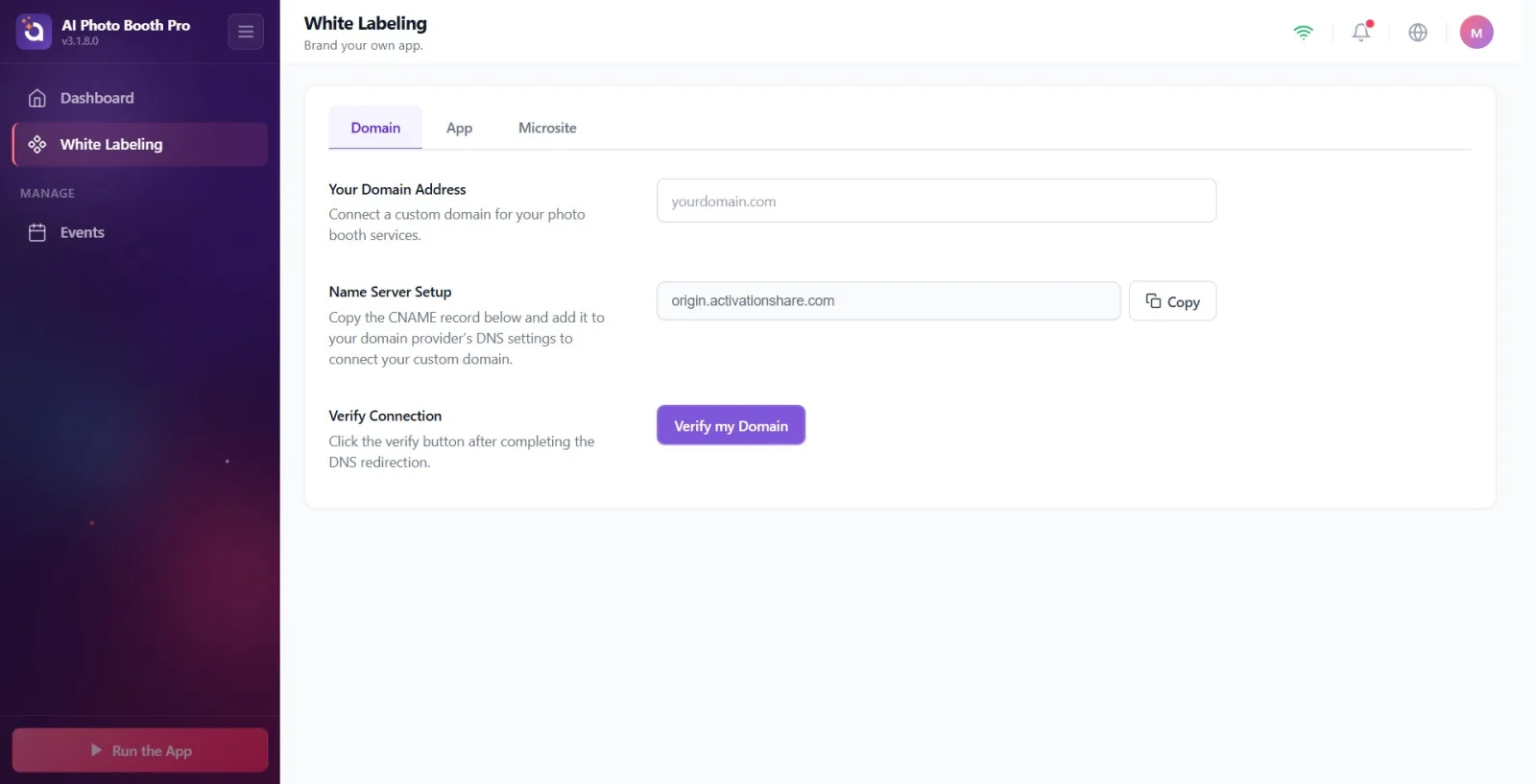Click Run the App button
Viewport: 1536px width, 784px height.
[140, 750]
